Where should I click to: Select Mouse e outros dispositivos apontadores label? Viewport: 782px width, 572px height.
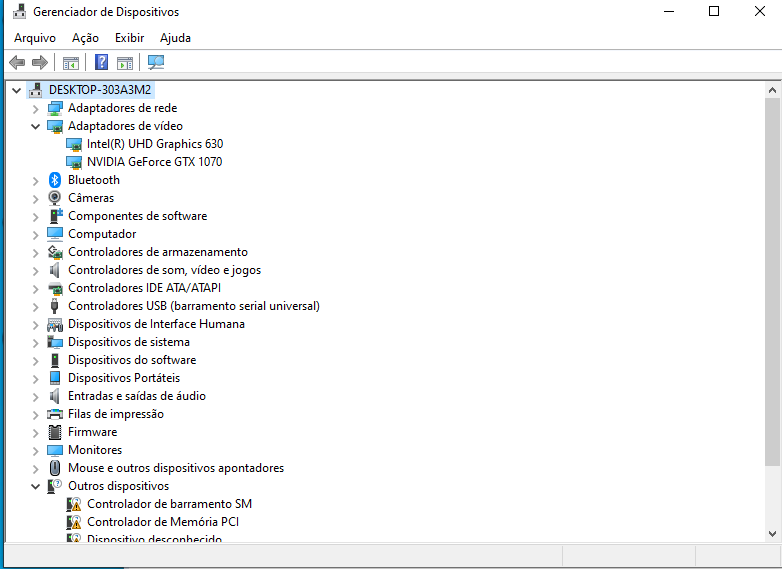pyautogui.click(x=176, y=468)
